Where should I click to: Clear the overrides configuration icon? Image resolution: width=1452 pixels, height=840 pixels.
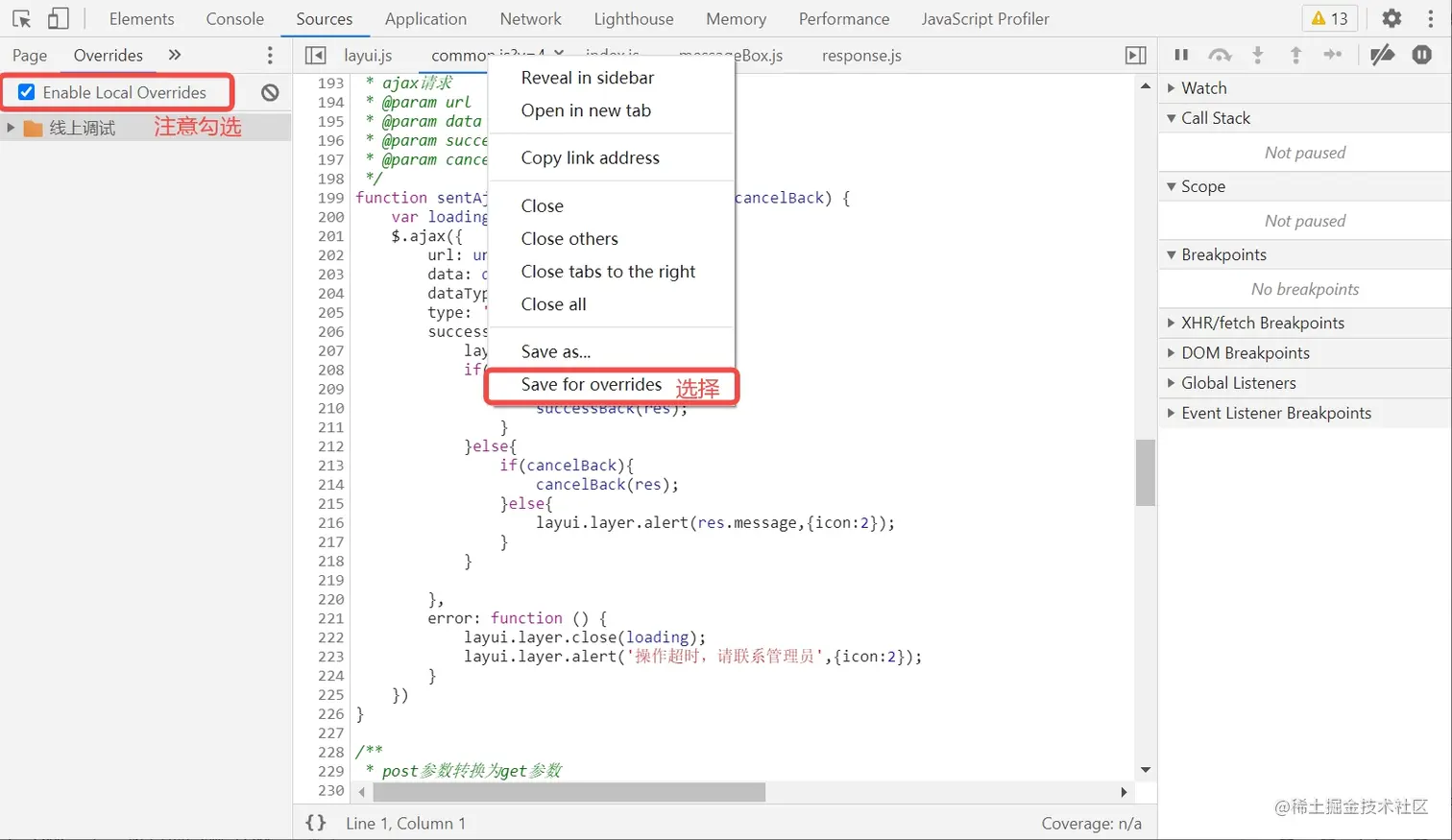(270, 92)
